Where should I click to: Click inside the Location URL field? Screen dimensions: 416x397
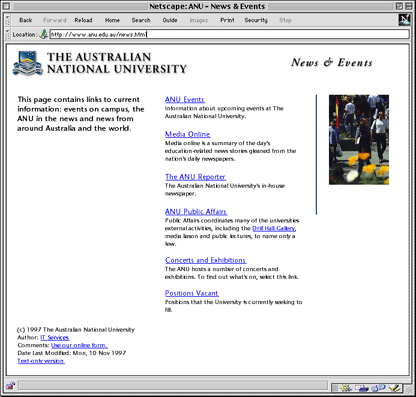(x=230, y=34)
